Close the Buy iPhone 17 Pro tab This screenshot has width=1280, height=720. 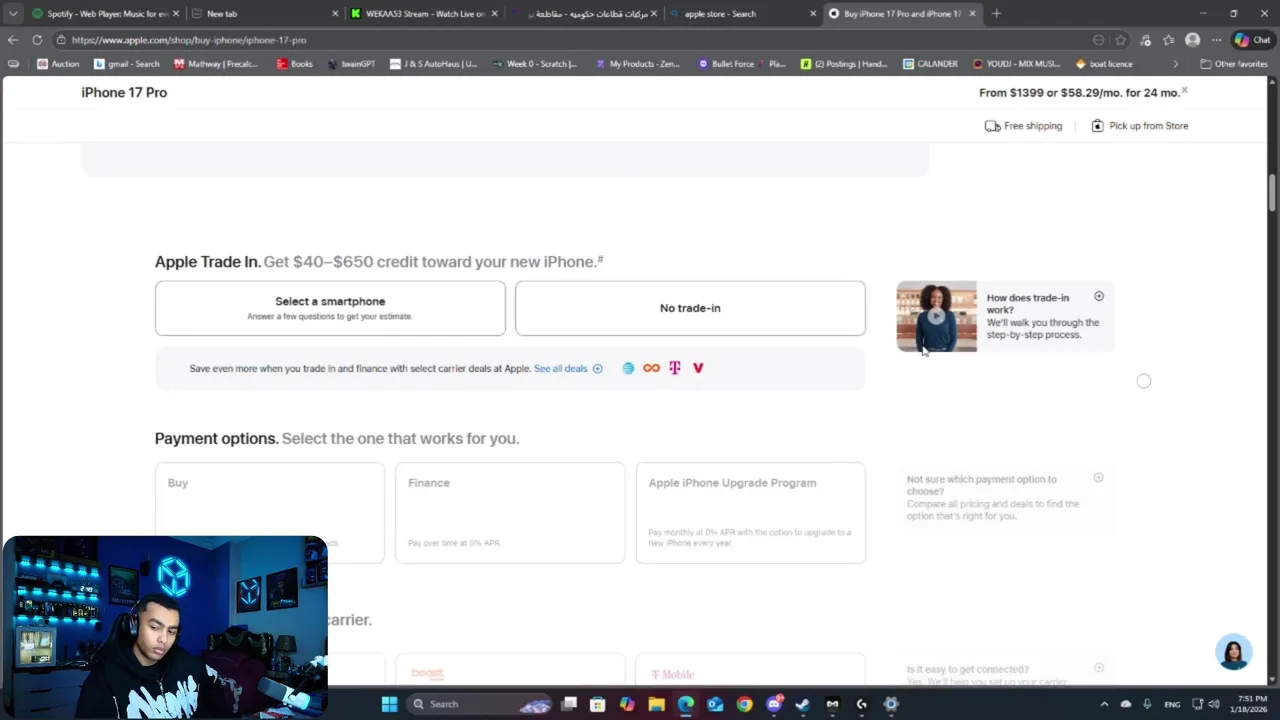point(972,14)
